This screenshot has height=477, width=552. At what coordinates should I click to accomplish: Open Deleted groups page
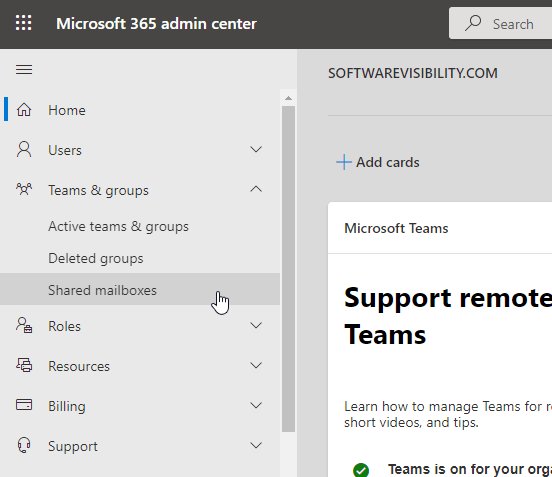click(x=96, y=258)
